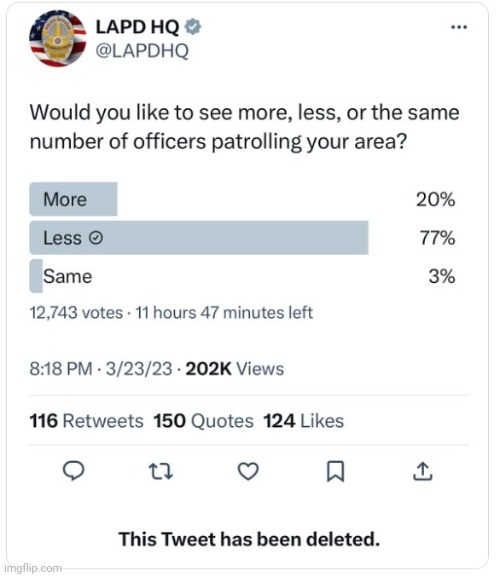Viewport: 500px width, 577px height.
Task: Click the share upload icon
Action: tap(422, 471)
